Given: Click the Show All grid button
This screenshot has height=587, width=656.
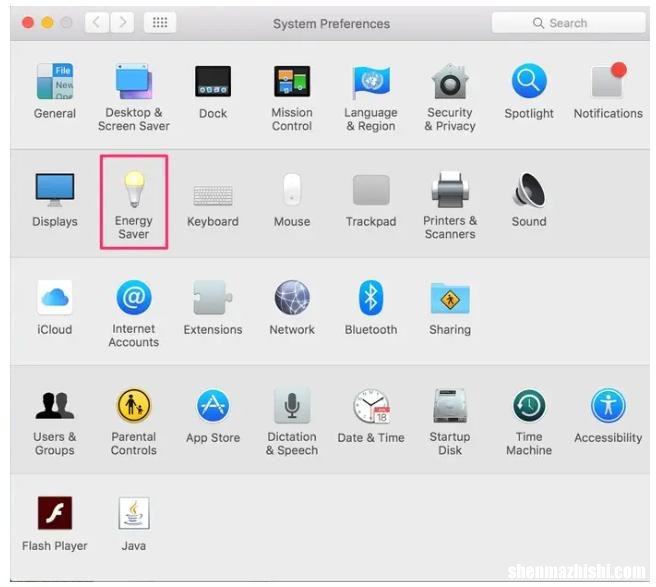Looking at the screenshot, I should [x=160, y=22].
